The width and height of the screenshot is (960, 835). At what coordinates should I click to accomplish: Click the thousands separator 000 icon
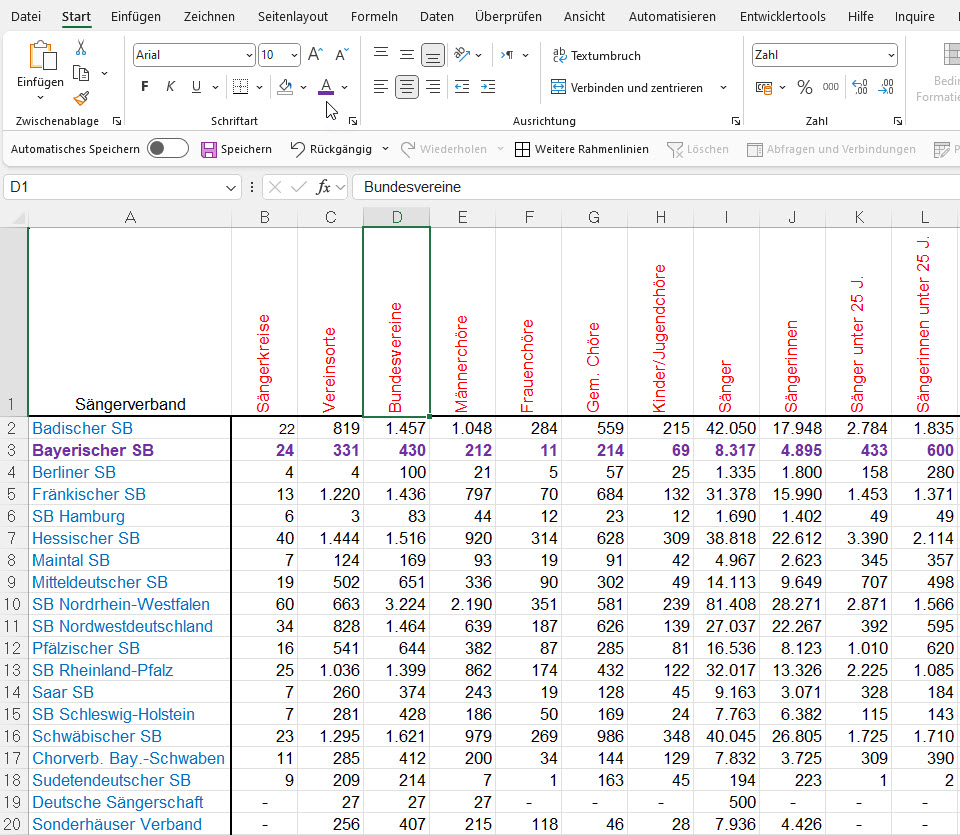pyautogui.click(x=831, y=87)
